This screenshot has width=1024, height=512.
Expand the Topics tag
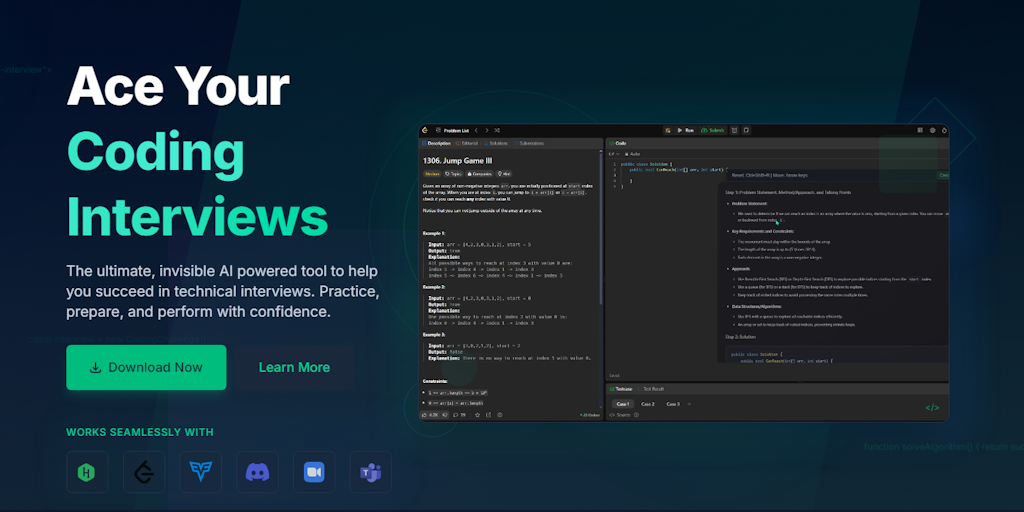(x=453, y=174)
